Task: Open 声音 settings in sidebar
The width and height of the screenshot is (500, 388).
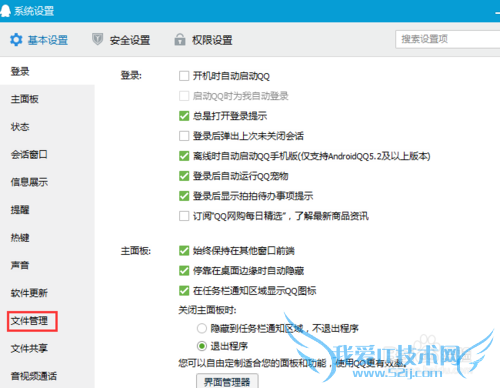Action: pyautogui.click(x=20, y=265)
